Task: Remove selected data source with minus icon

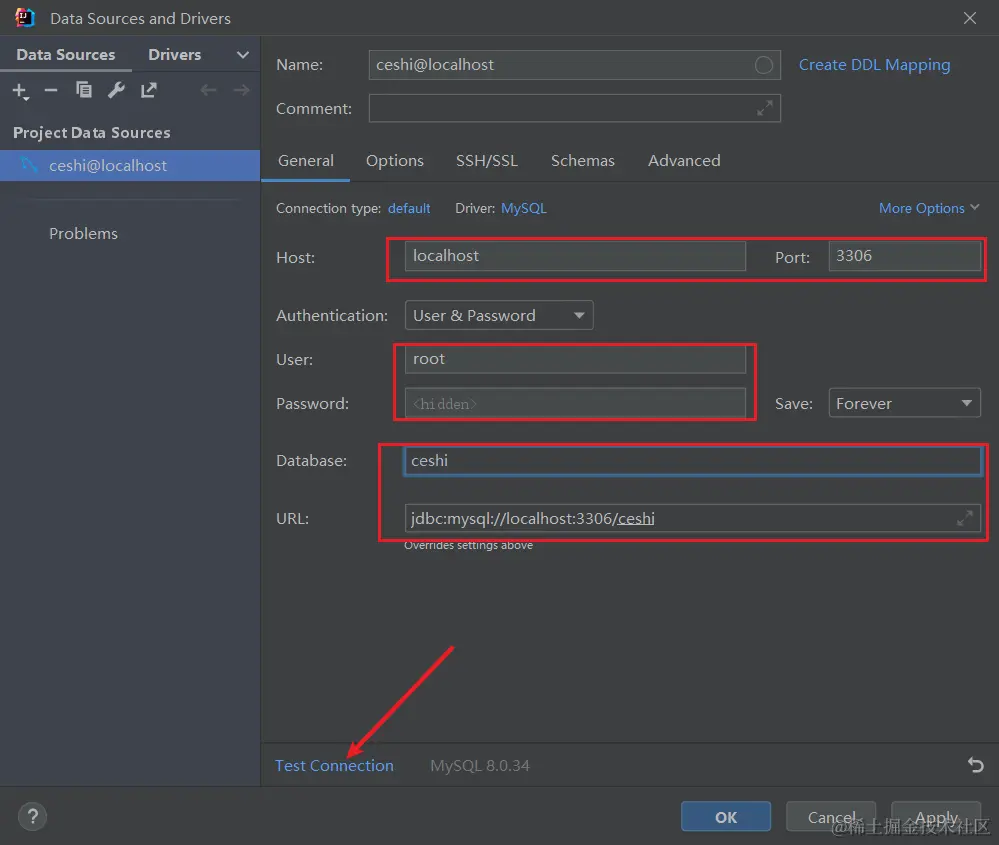Action: 51,90
